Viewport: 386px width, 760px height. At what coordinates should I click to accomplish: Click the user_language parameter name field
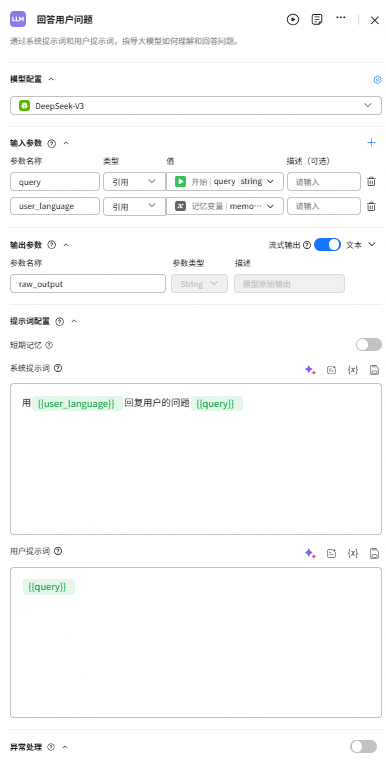point(55,206)
